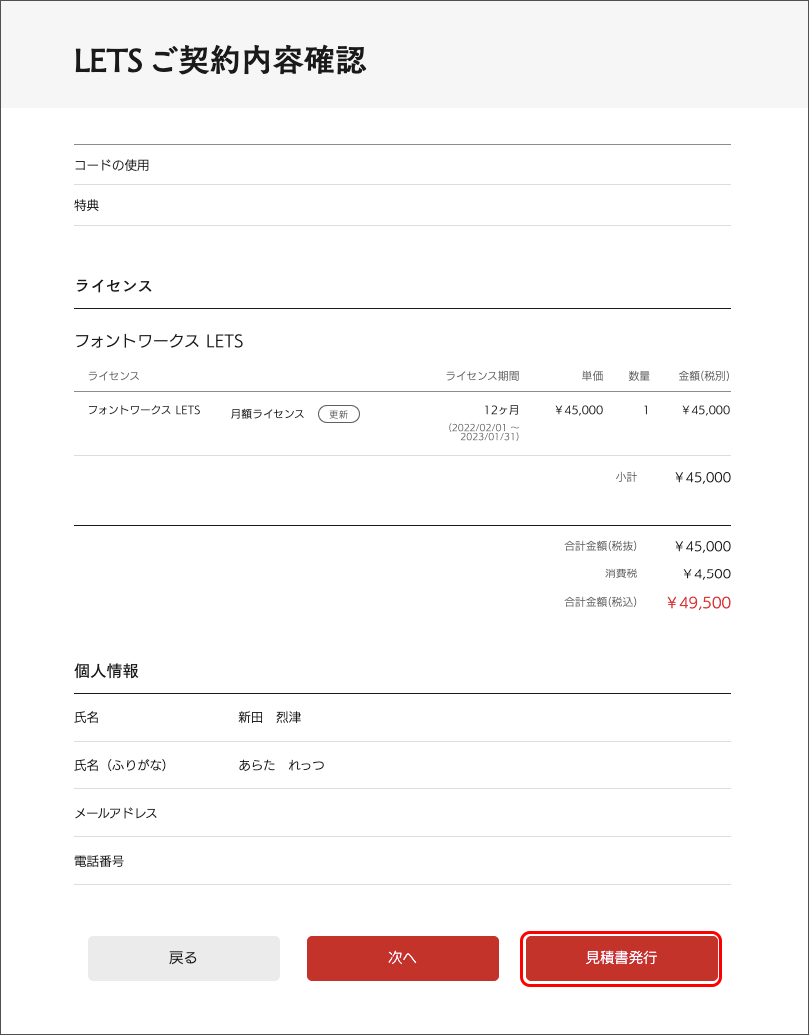Click the 見積書発行 button
Viewport: 809px width, 1035px height.
[621, 958]
